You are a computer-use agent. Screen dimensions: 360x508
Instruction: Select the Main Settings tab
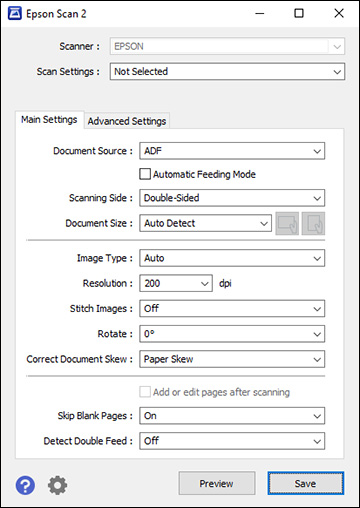(49, 120)
